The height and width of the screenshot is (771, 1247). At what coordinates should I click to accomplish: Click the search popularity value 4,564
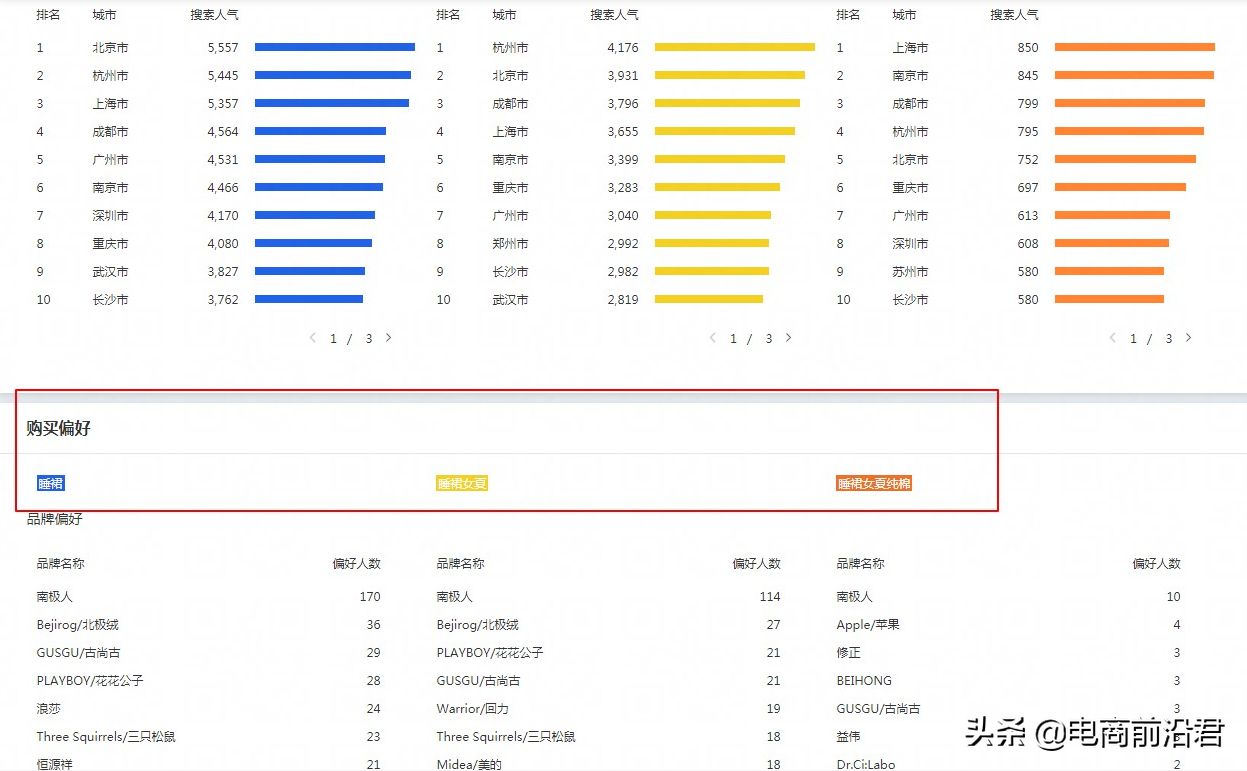[223, 132]
